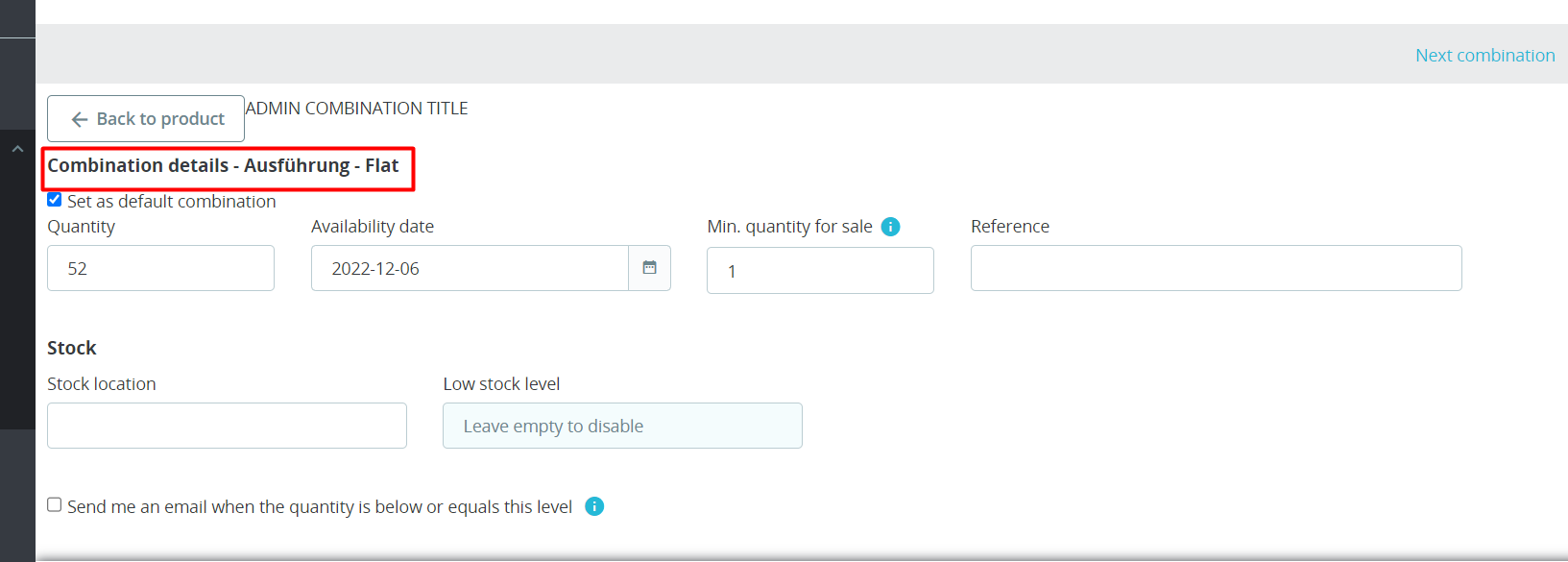Collapse the sidebar using the up chevron
The image size is (1568, 562).
17,149
